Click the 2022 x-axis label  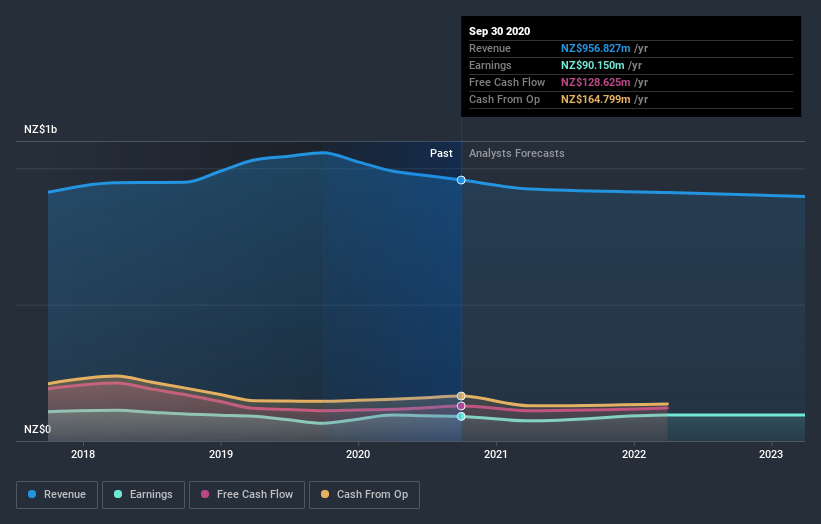tap(634, 454)
